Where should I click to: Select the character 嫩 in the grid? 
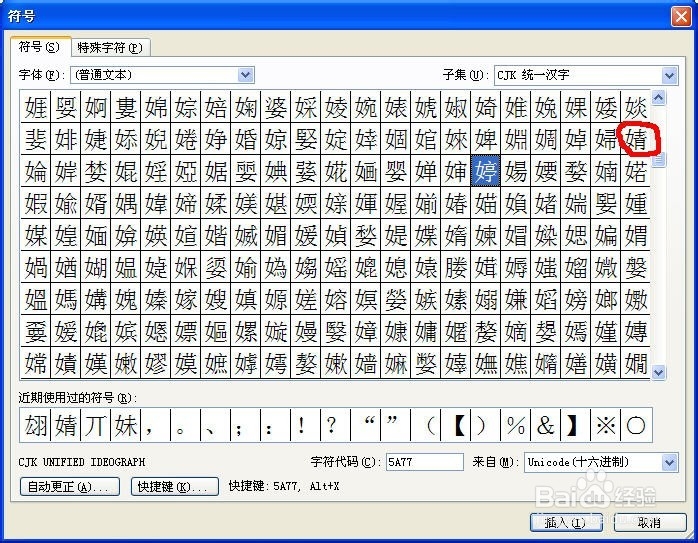[x=126, y=364]
